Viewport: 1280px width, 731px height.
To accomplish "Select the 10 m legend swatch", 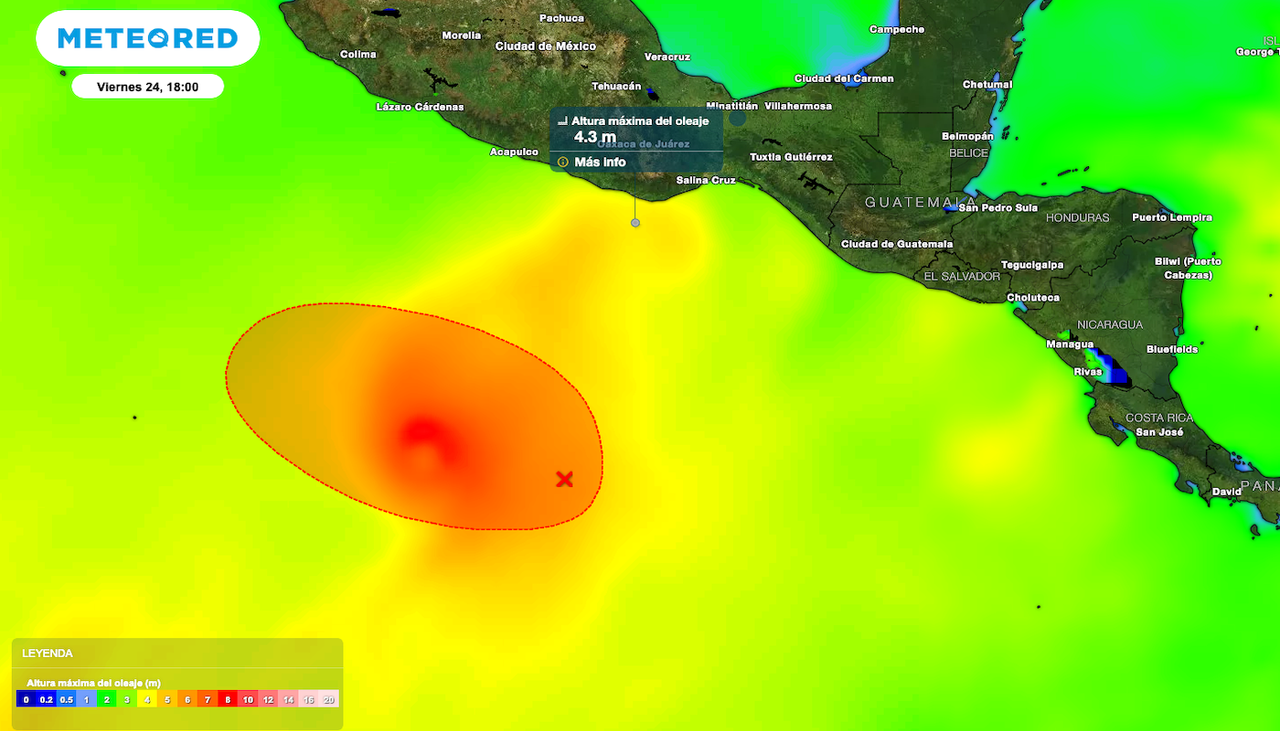I will click(x=248, y=699).
